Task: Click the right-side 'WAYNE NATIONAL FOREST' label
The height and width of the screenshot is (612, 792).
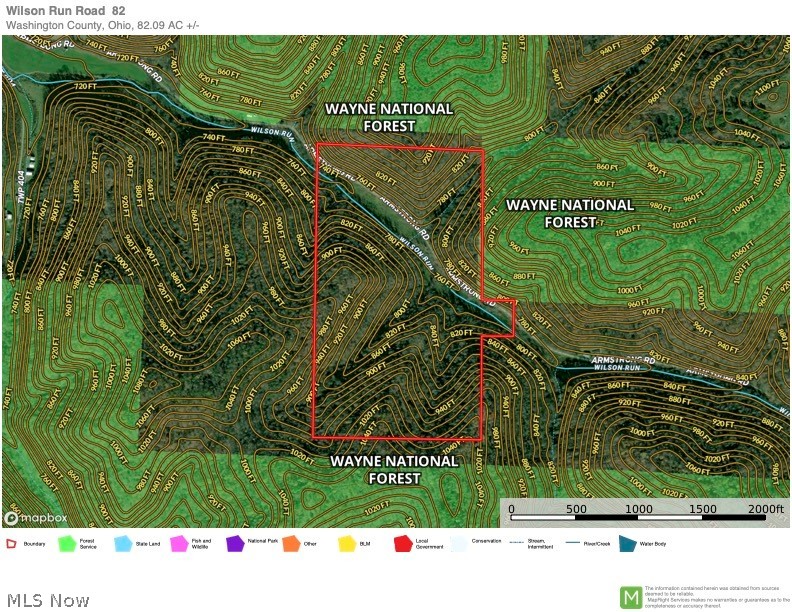Action: (x=570, y=214)
